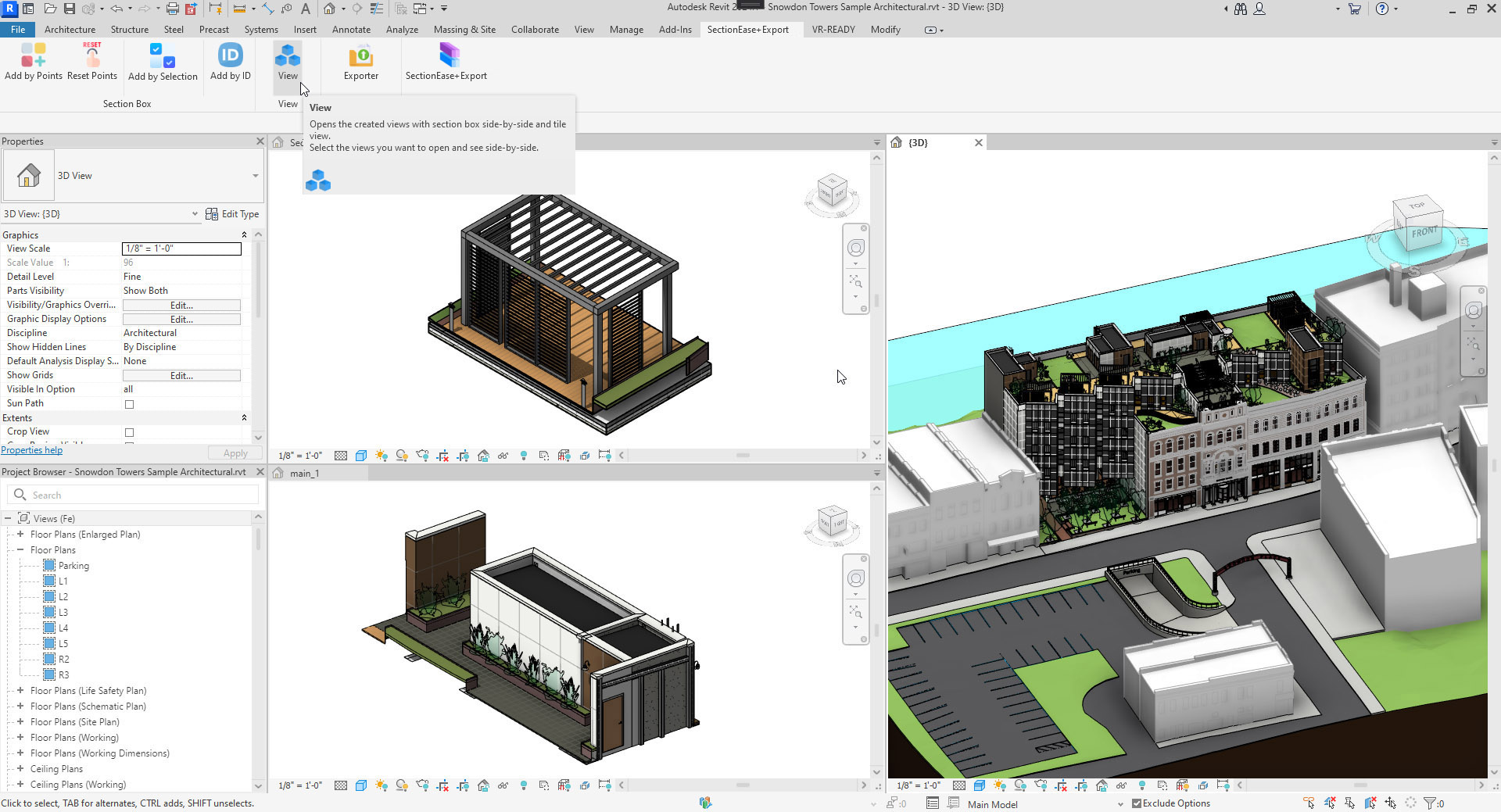Open the Add by ID tool
1501x812 pixels.
(x=230, y=61)
